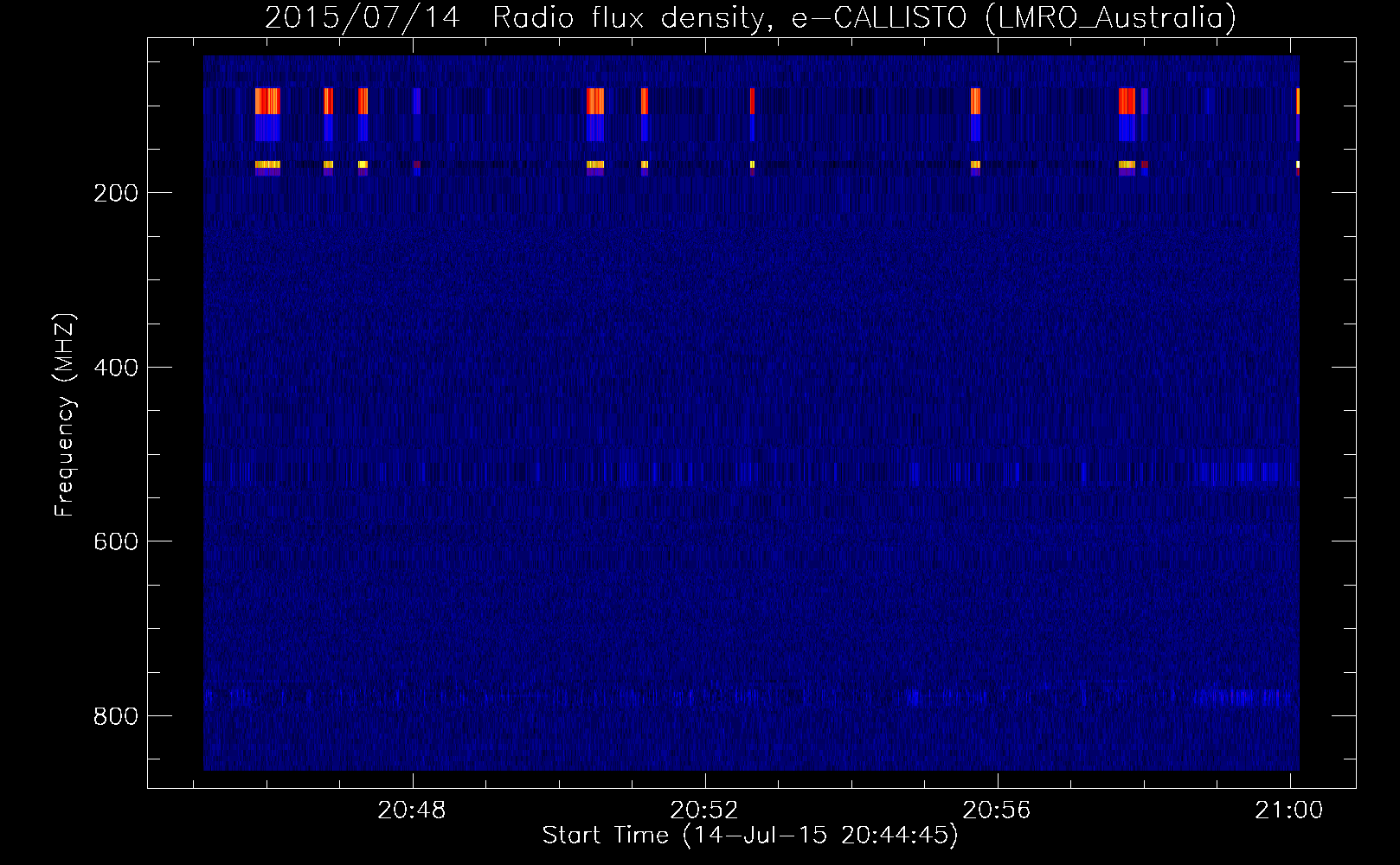
Task: Click the 400 frequency tick label
Action: click(x=118, y=367)
